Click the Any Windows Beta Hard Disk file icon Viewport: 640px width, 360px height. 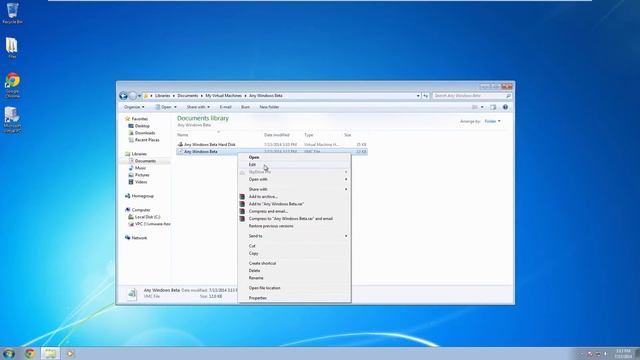180,144
